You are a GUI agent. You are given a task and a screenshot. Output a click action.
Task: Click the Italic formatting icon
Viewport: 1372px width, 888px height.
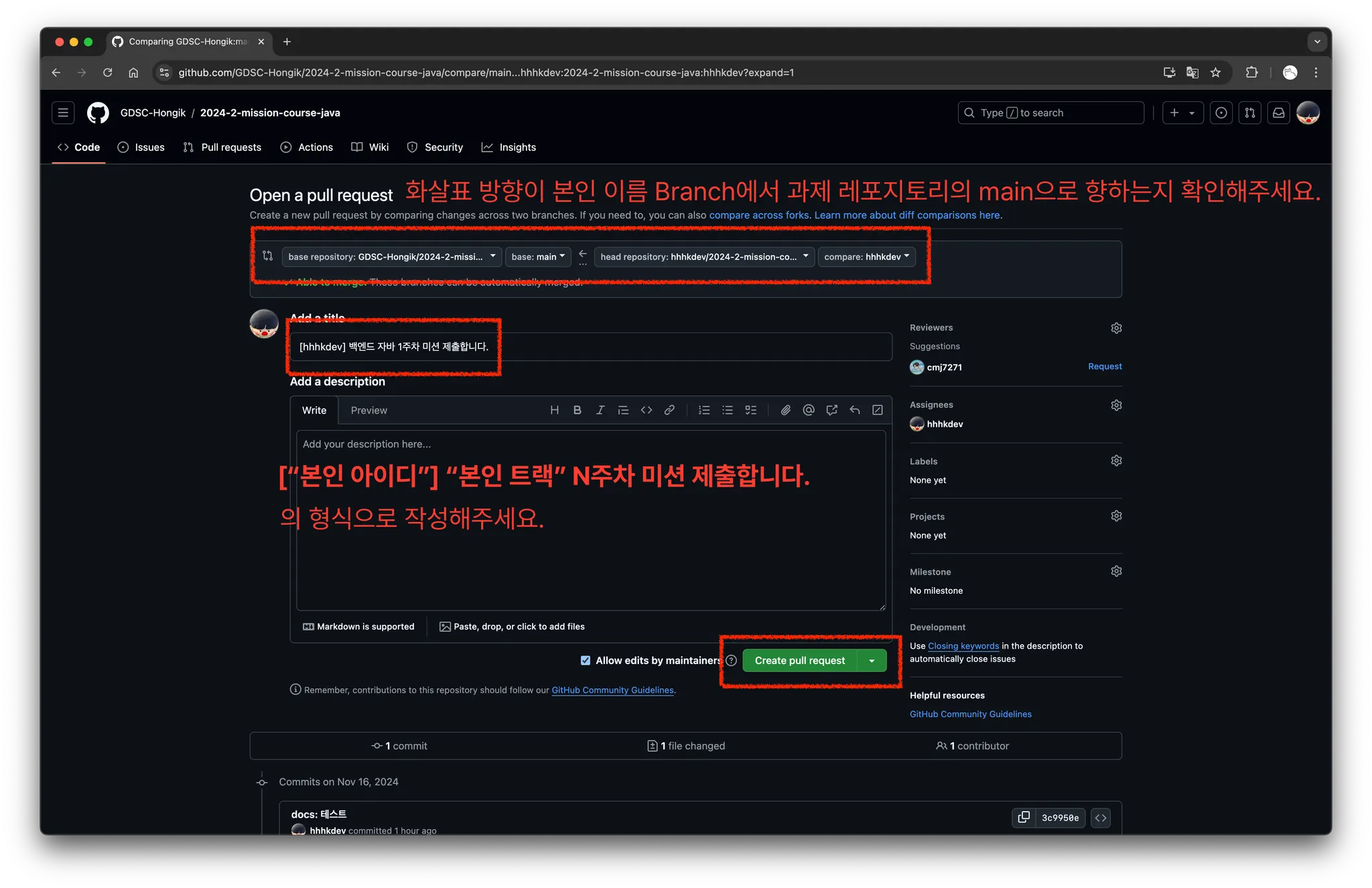(x=600, y=410)
